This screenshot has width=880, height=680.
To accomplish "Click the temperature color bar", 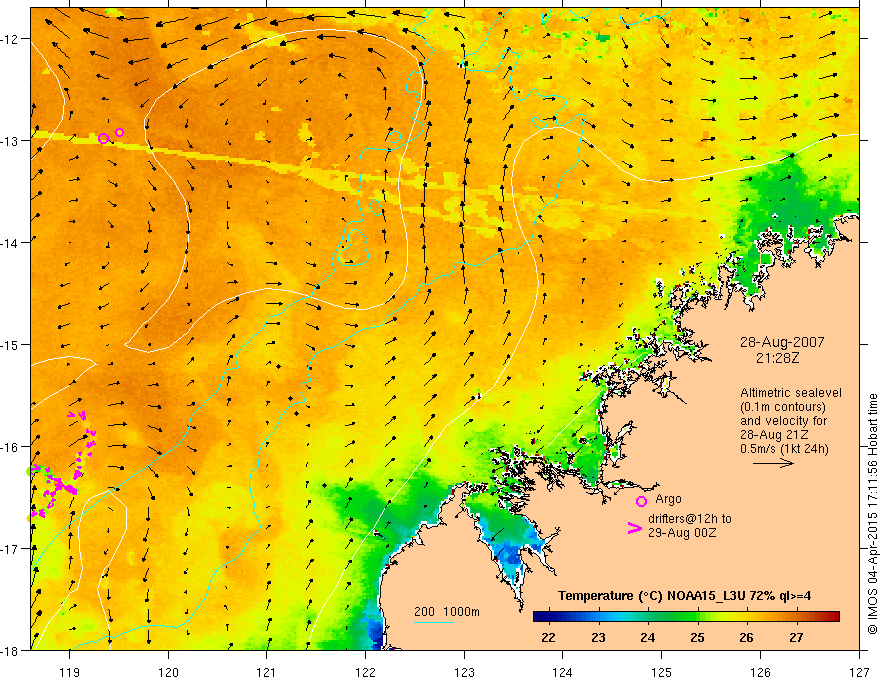I will (686, 617).
